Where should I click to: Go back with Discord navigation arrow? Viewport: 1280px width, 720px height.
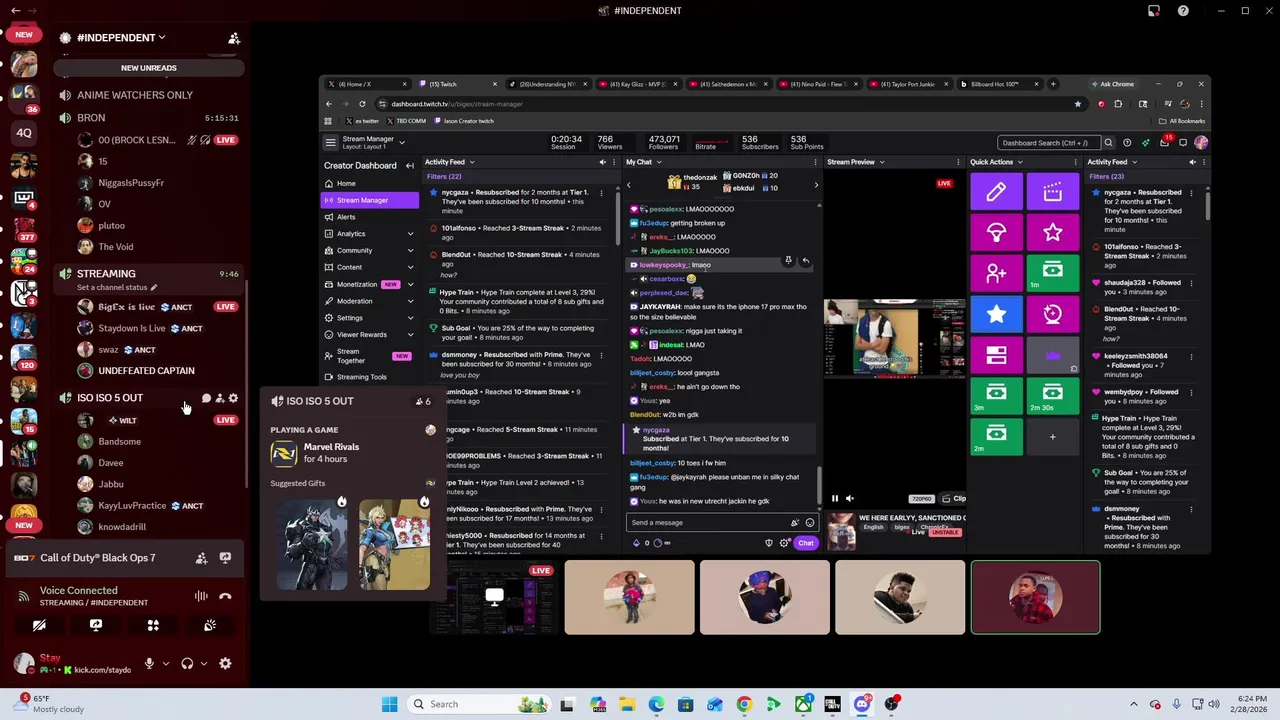[x=15, y=11]
